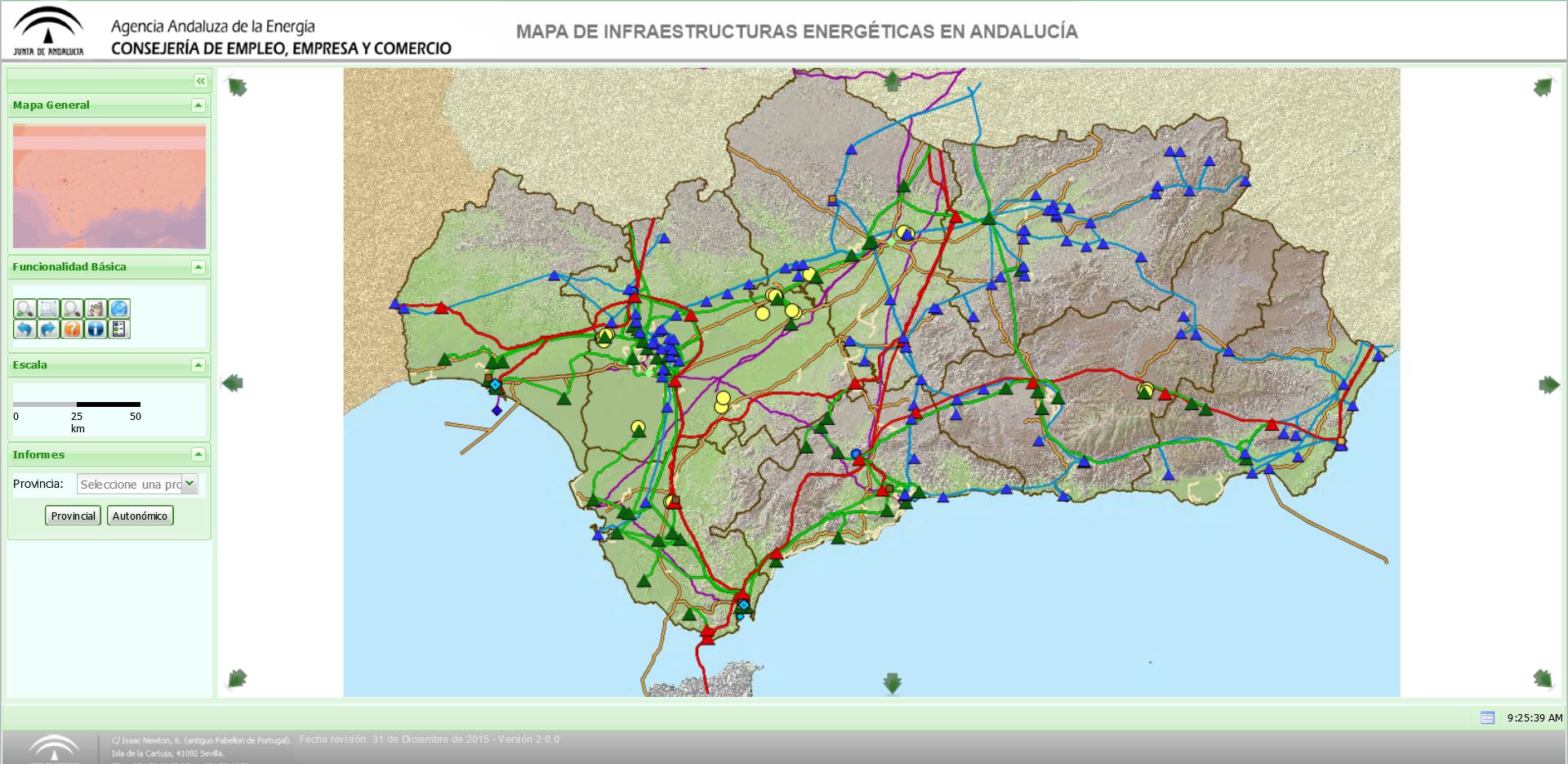The image size is (1568, 764).
Task: Select the zoom out magnifier tool
Action: tap(72, 309)
